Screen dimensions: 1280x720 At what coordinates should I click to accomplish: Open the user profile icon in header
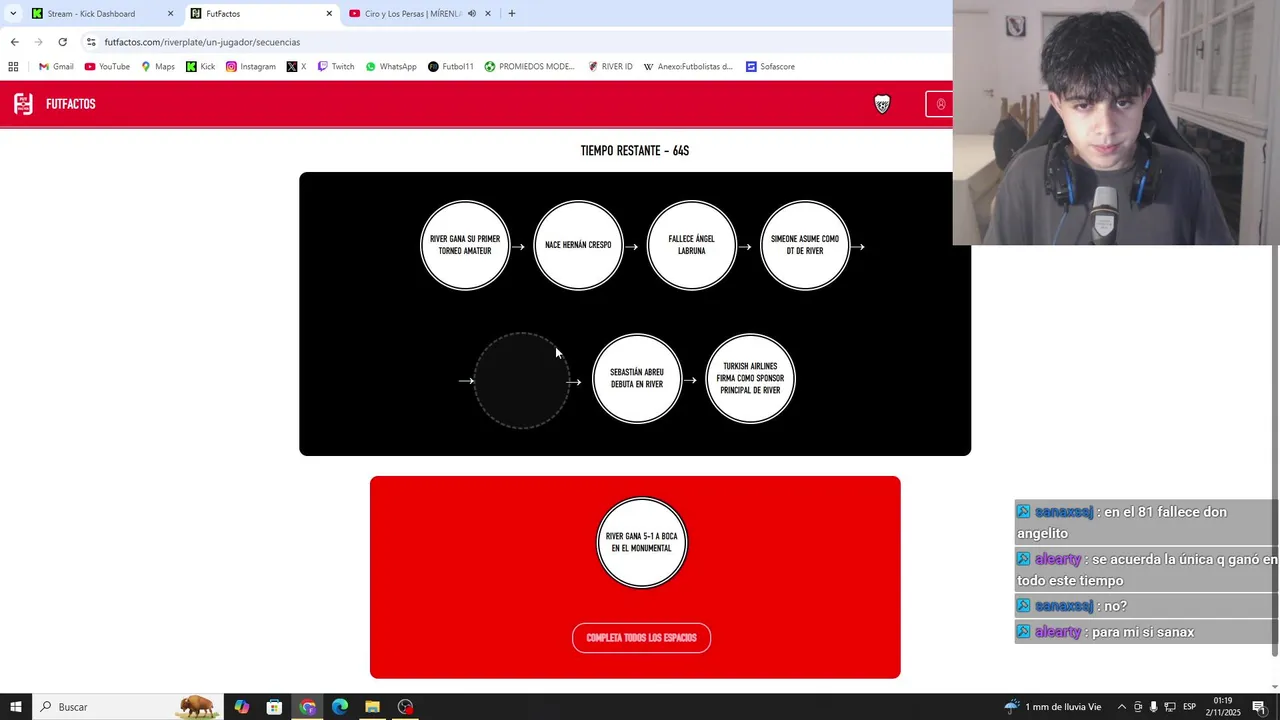[x=940, y=104]
